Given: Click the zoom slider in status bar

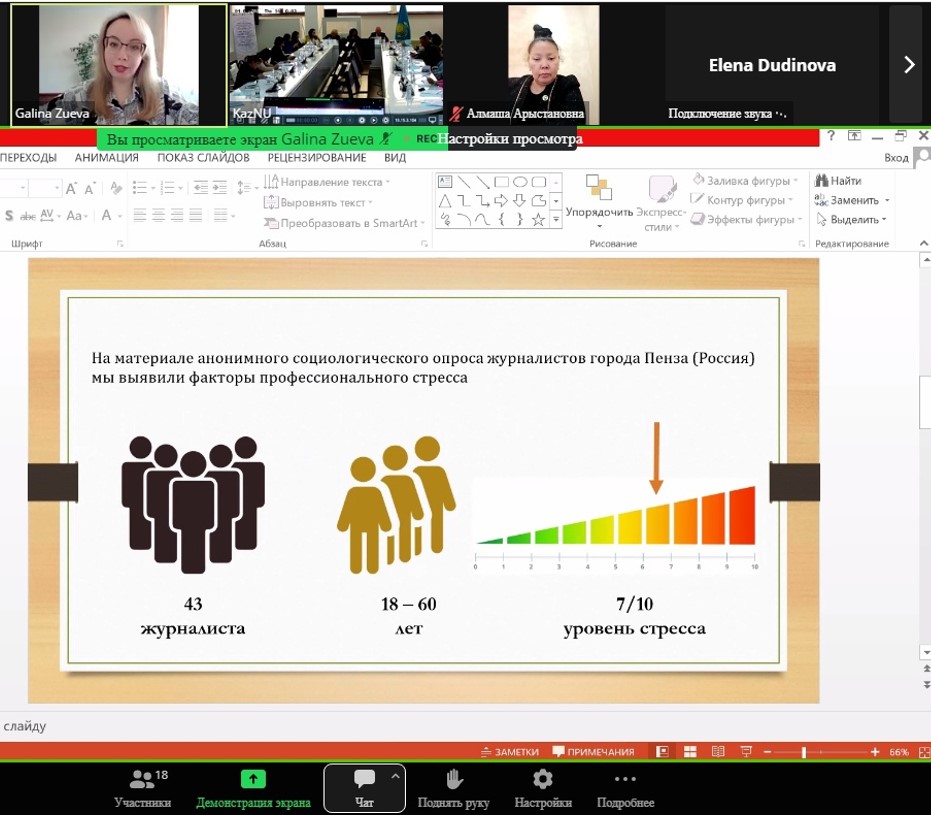Looking at the screenshot, I should click(x=804, y=752).
